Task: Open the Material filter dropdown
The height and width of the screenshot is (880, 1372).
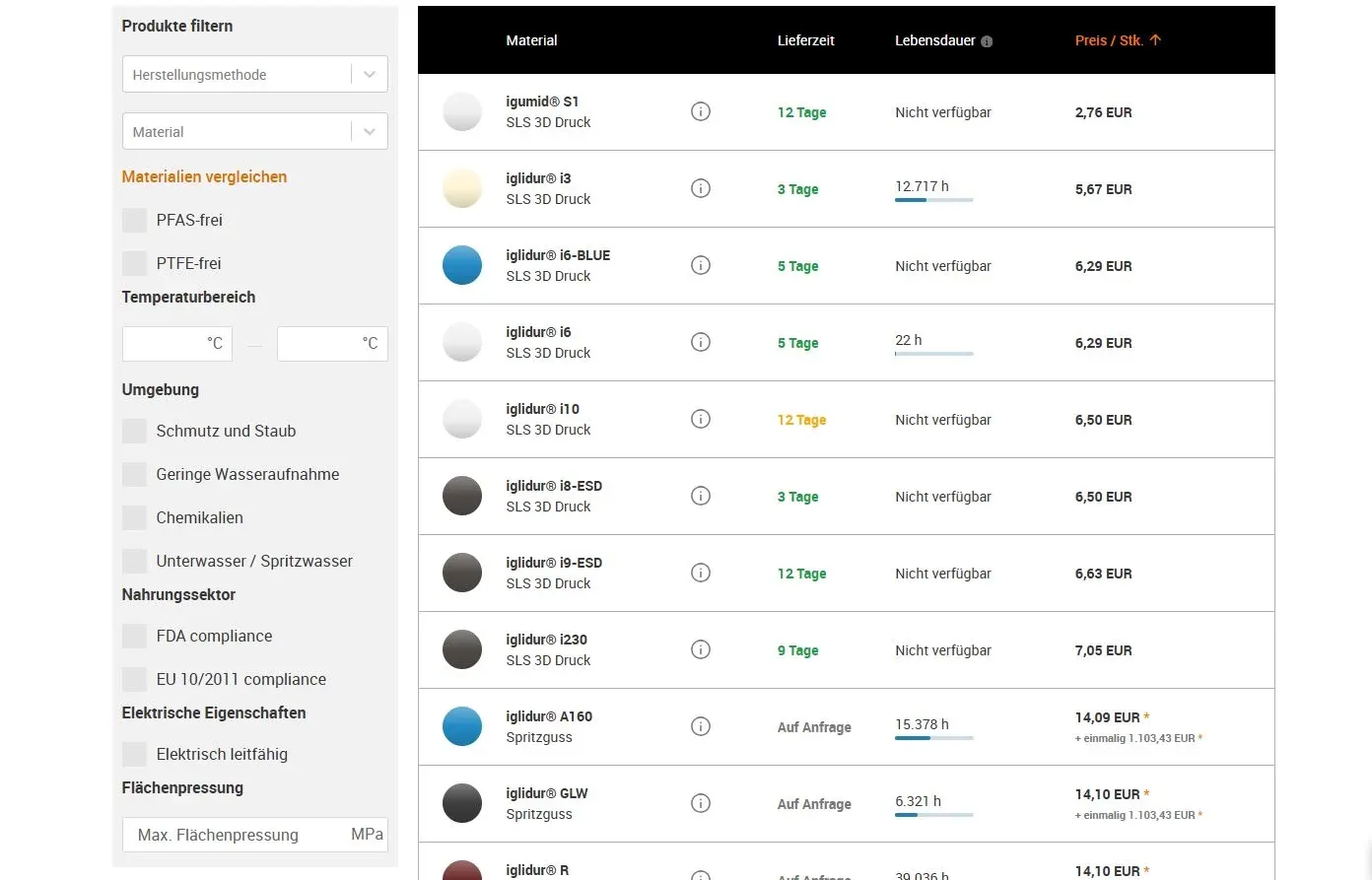Action: click(254, 132)
